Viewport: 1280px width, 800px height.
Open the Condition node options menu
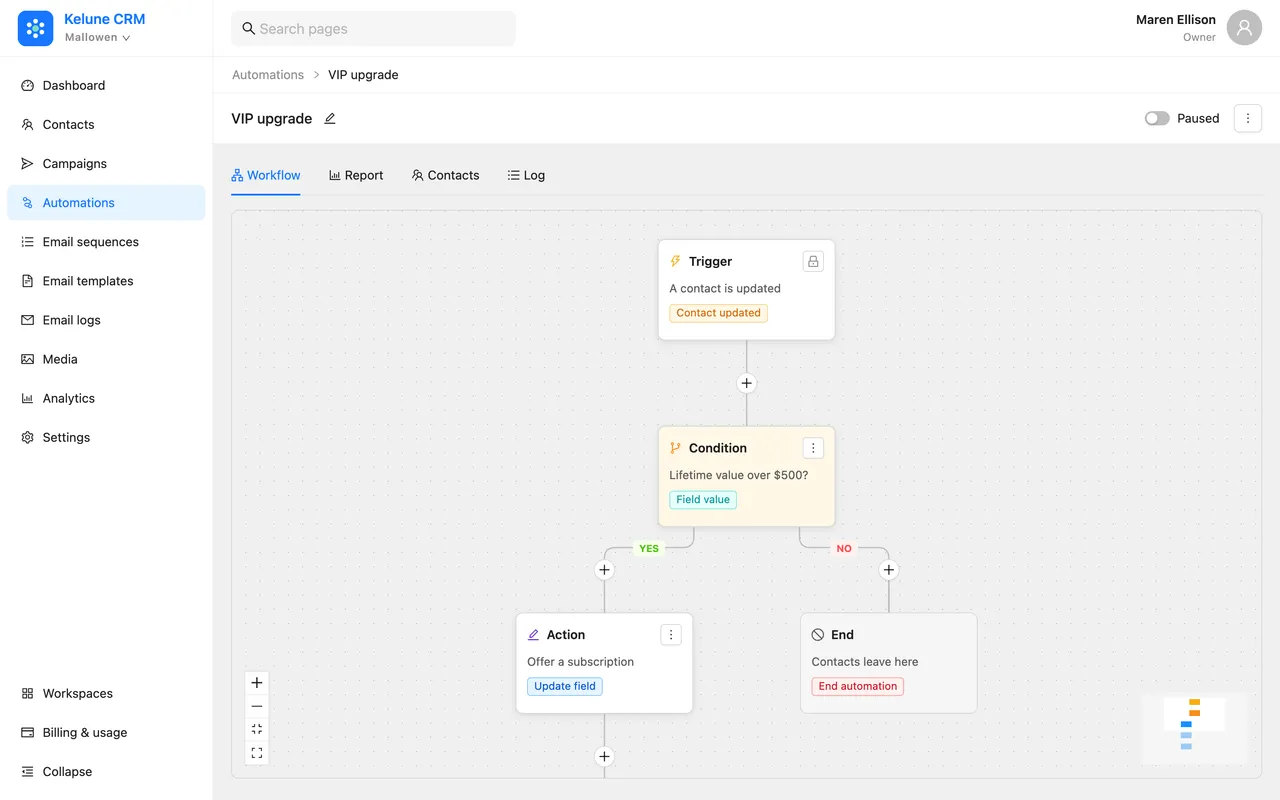pyautogui.click(x=813, y=448)
